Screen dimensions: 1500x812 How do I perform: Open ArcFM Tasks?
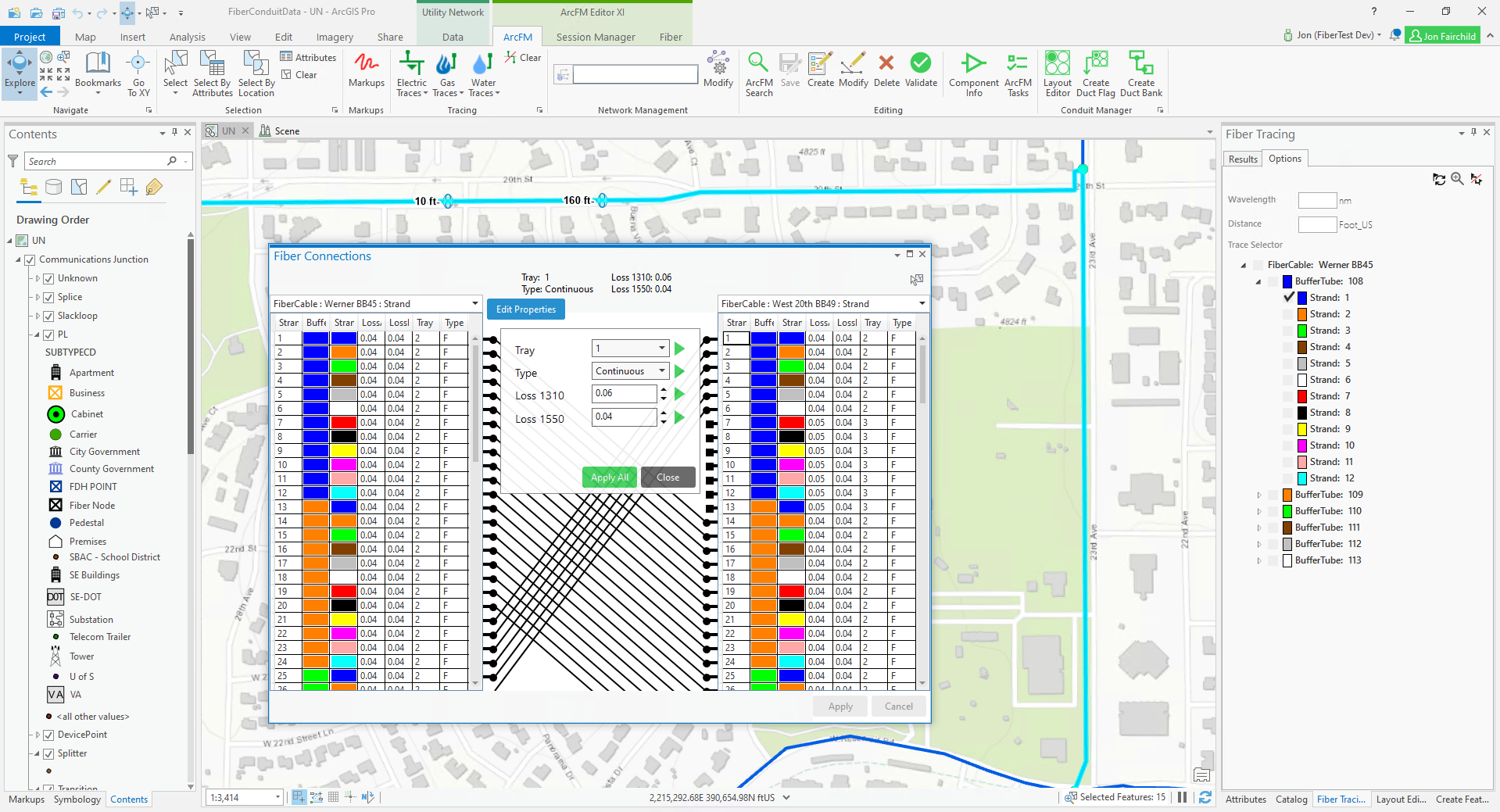pyautogui.click(x=1018, y=73)
